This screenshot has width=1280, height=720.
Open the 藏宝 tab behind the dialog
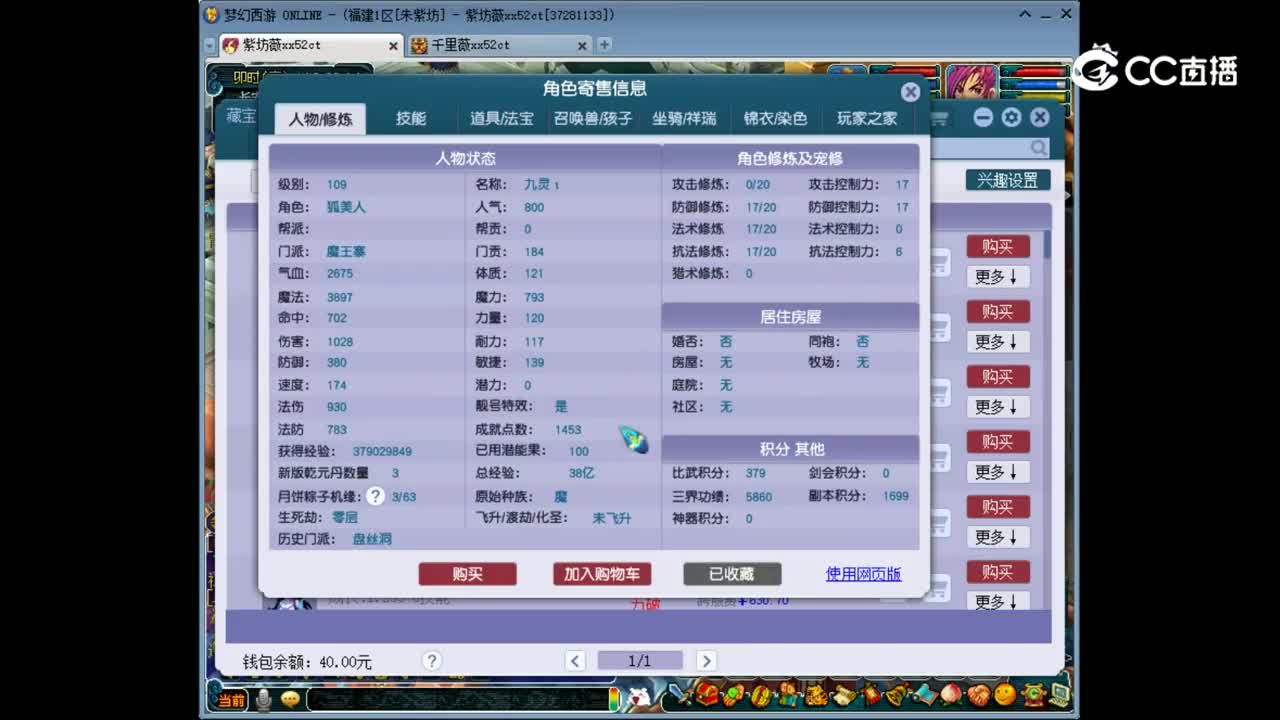241,117
